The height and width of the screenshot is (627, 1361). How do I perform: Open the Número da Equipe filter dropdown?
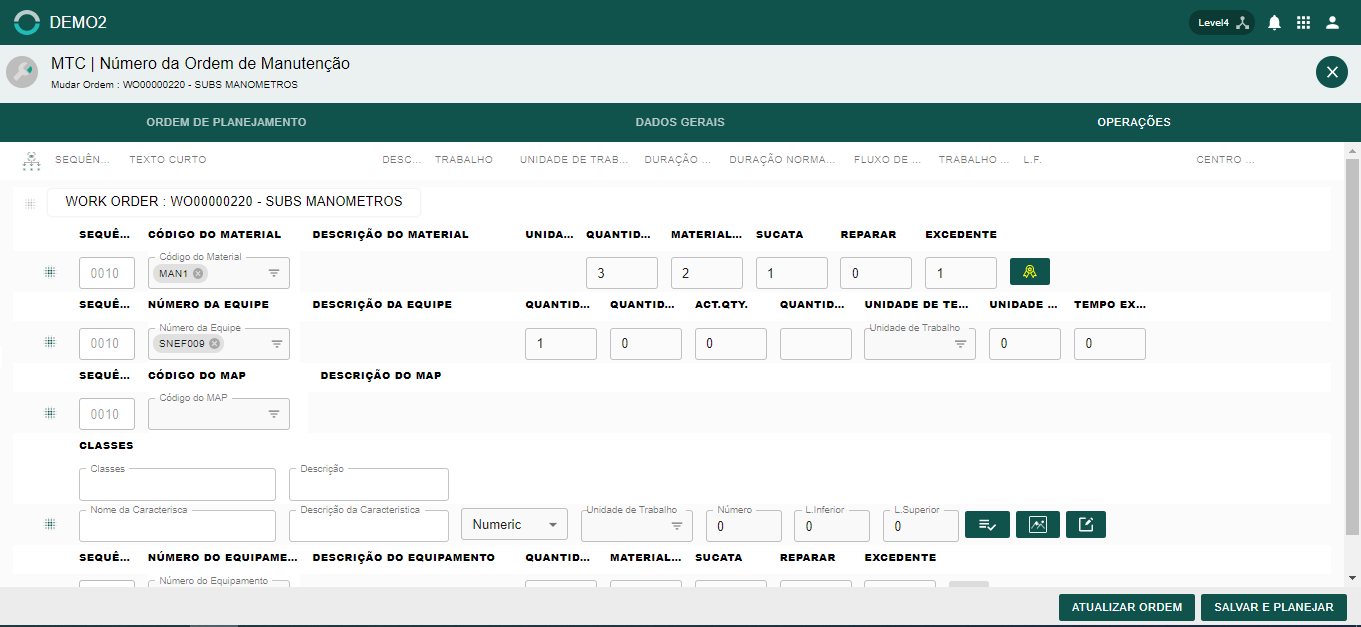(277, 344)
